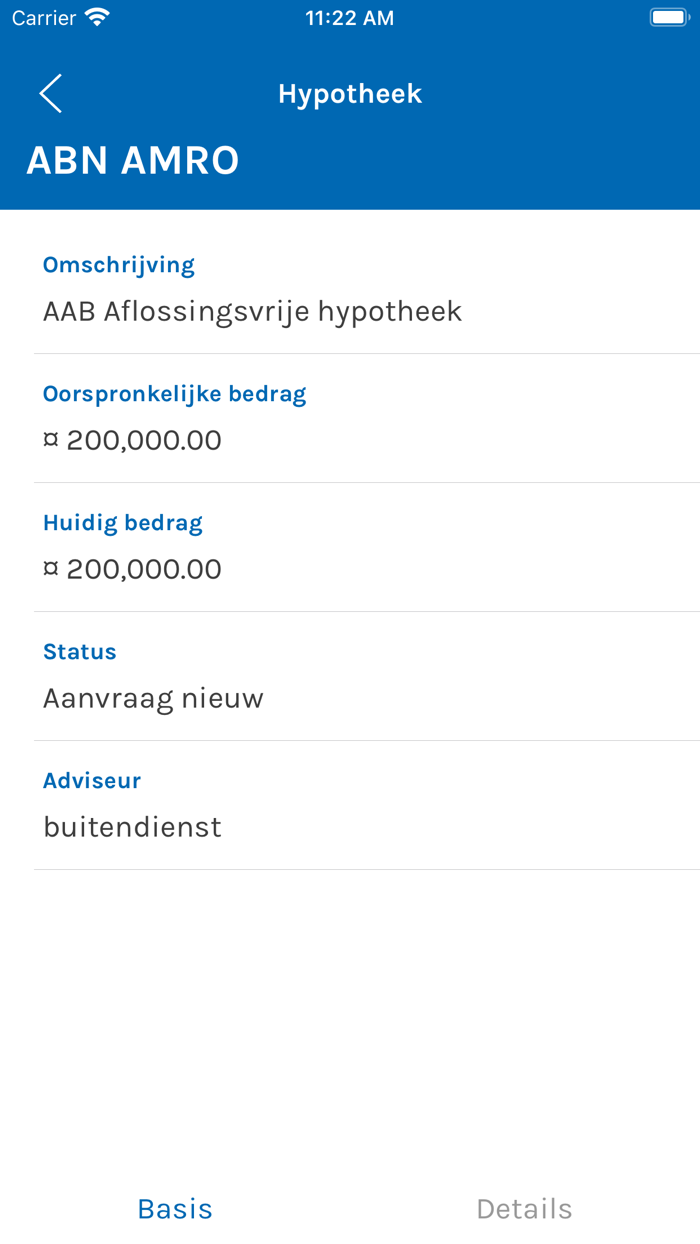This screenshot has height=1244, width=700.
Task: Tap the Hypotheek title header
Action: (x=350, y=93)
